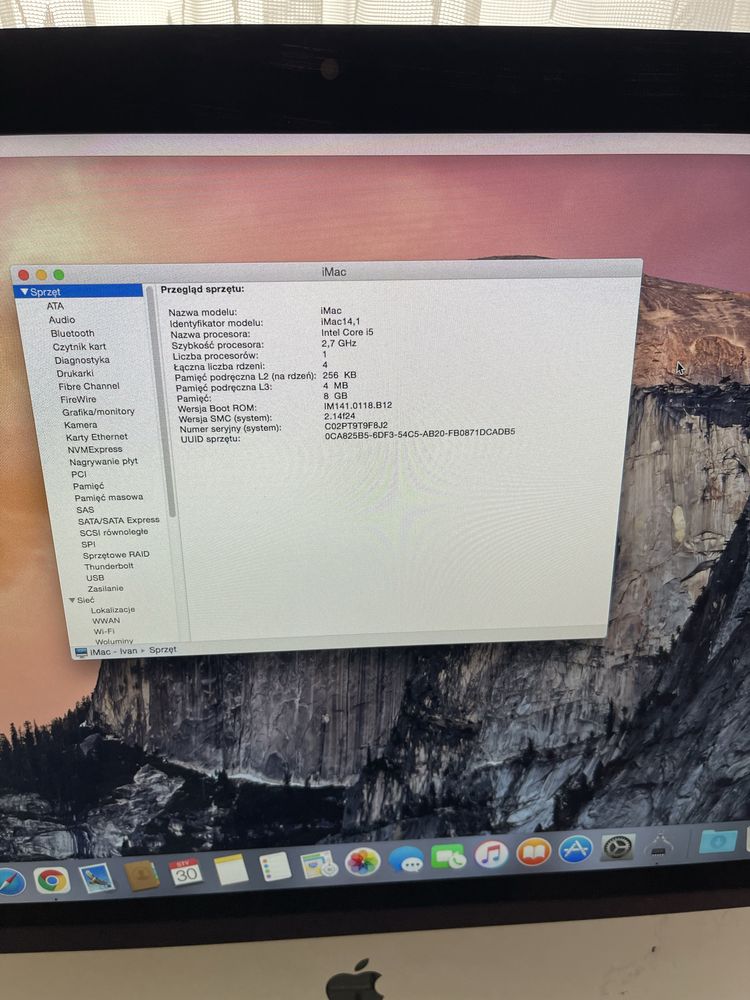Open Google Chrome from the dock
The width and height of the screenshot is (750, 1000).
pos(52,881)
